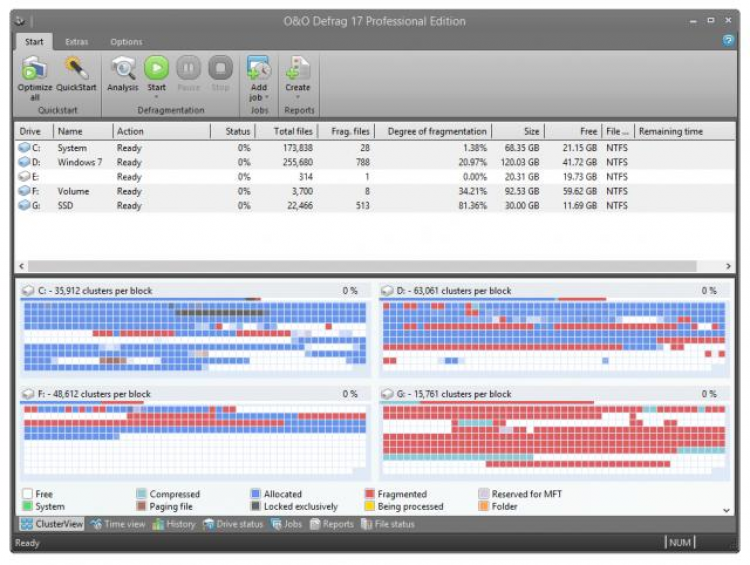Screen dimensions: 750x565
Task: Select the 'Volume' name cell for F:
Action: pyautogui.click(x=73, y=191)
